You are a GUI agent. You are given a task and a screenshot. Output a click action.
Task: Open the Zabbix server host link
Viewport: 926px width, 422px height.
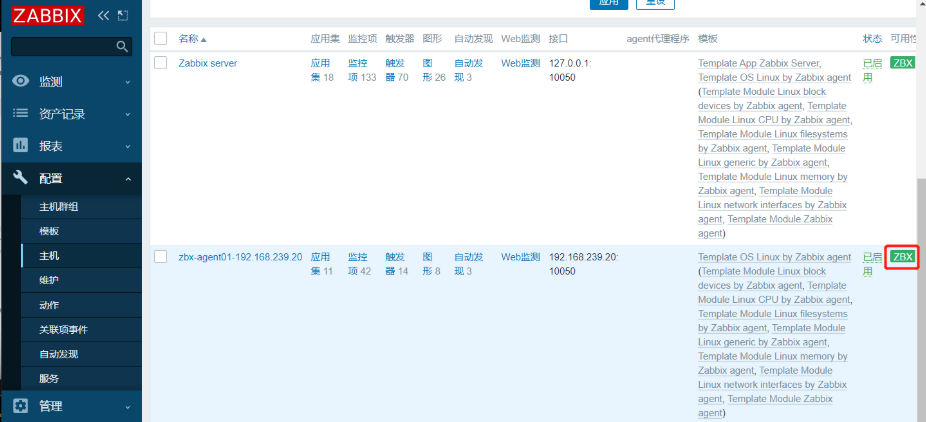[x=208, y=63]
